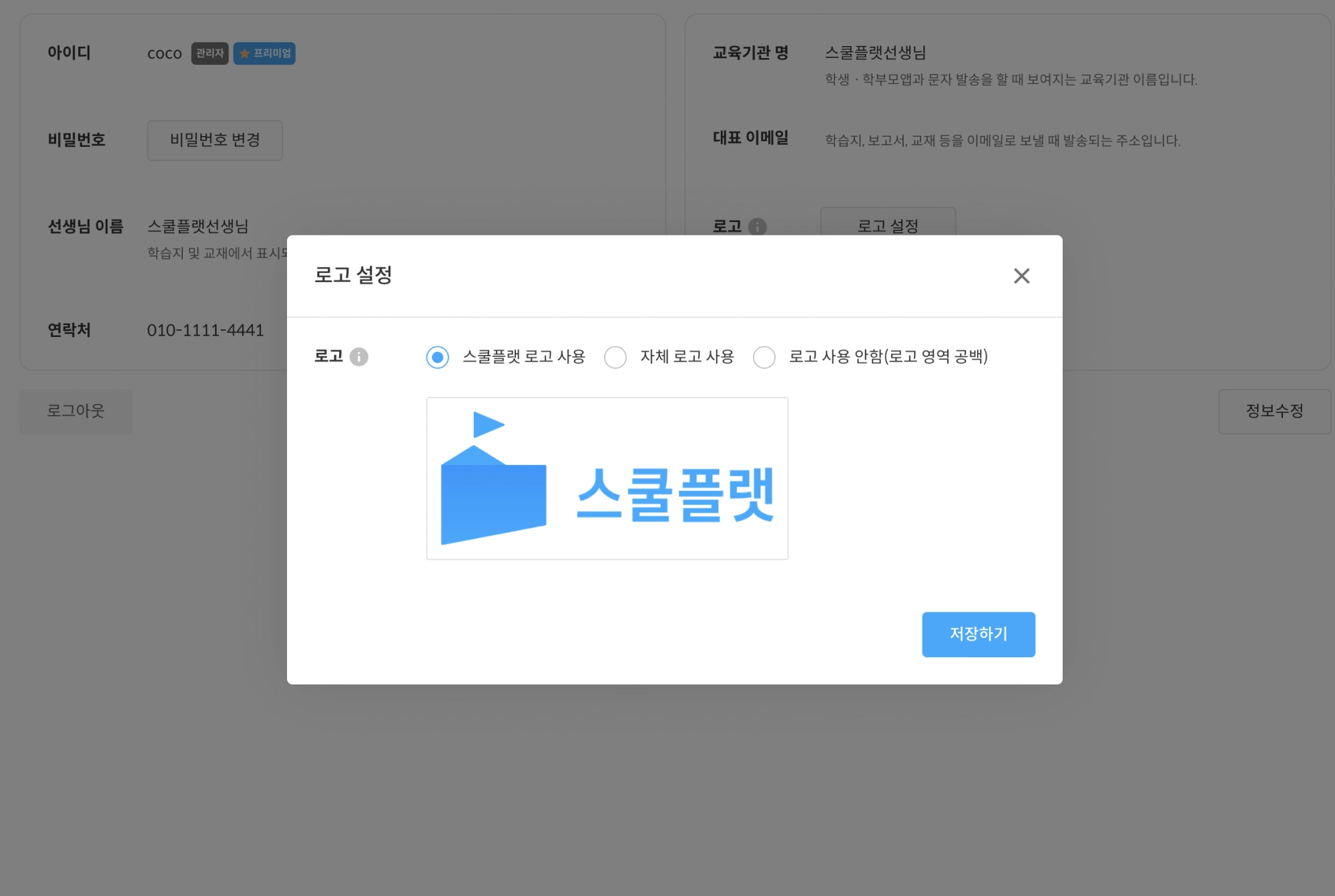Click the 스쿨플랫 logo preview image
Viewport: 1335px width, 896px height.
click(607, 478)
